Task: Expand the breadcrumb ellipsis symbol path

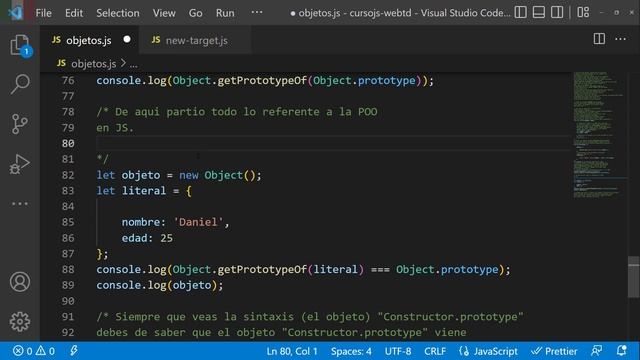Action: click(133, 64)
